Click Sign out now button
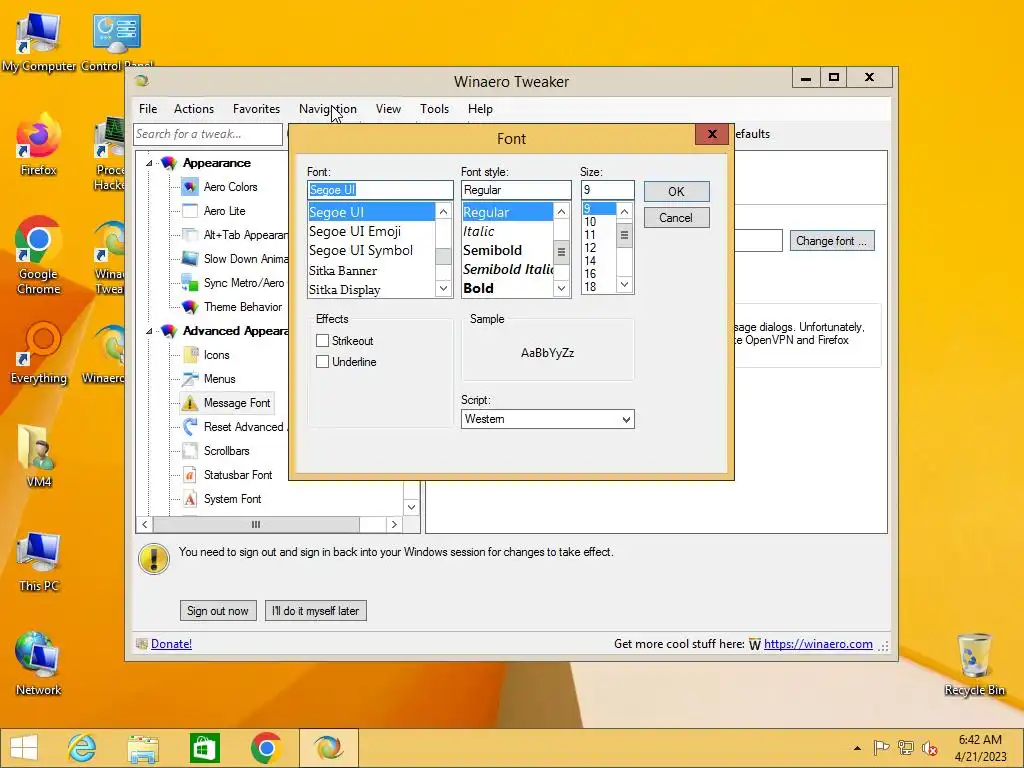The image size is (1024, 768). click(217, 611)
